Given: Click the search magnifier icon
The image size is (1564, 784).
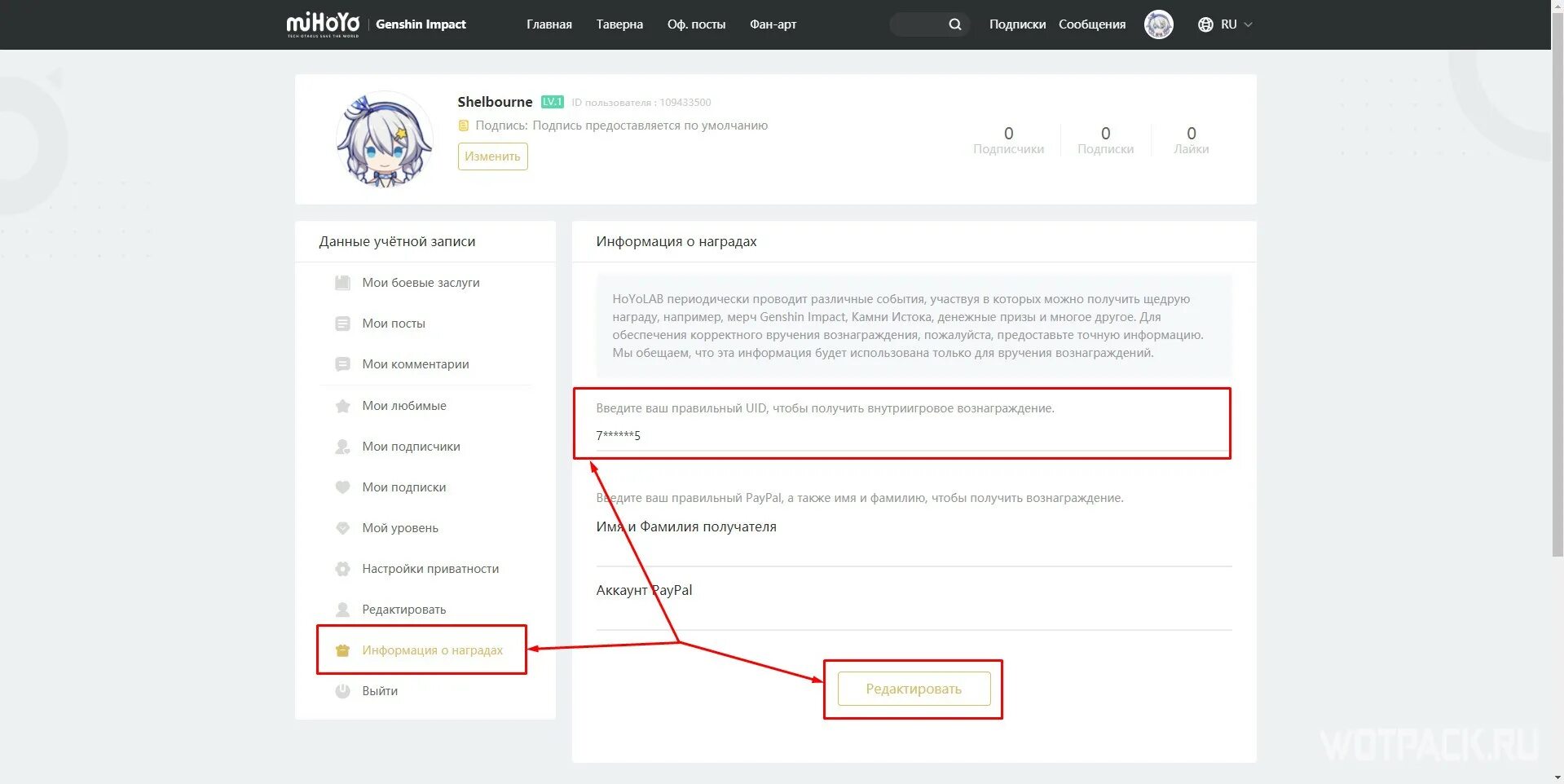Looking at the screenshot, I should tap(955, 24).
